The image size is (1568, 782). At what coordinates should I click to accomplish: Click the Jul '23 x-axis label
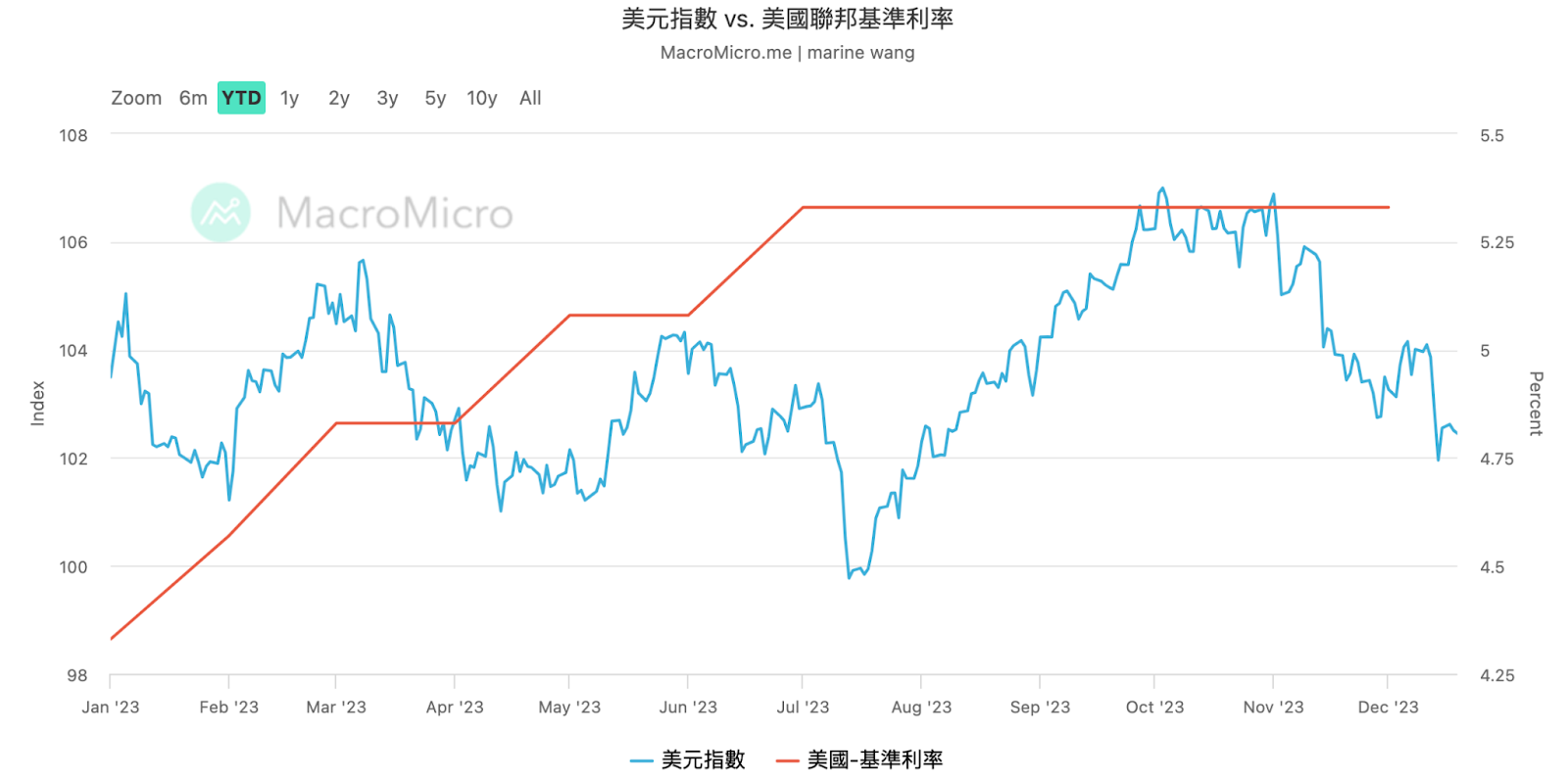tap(803, 708)
